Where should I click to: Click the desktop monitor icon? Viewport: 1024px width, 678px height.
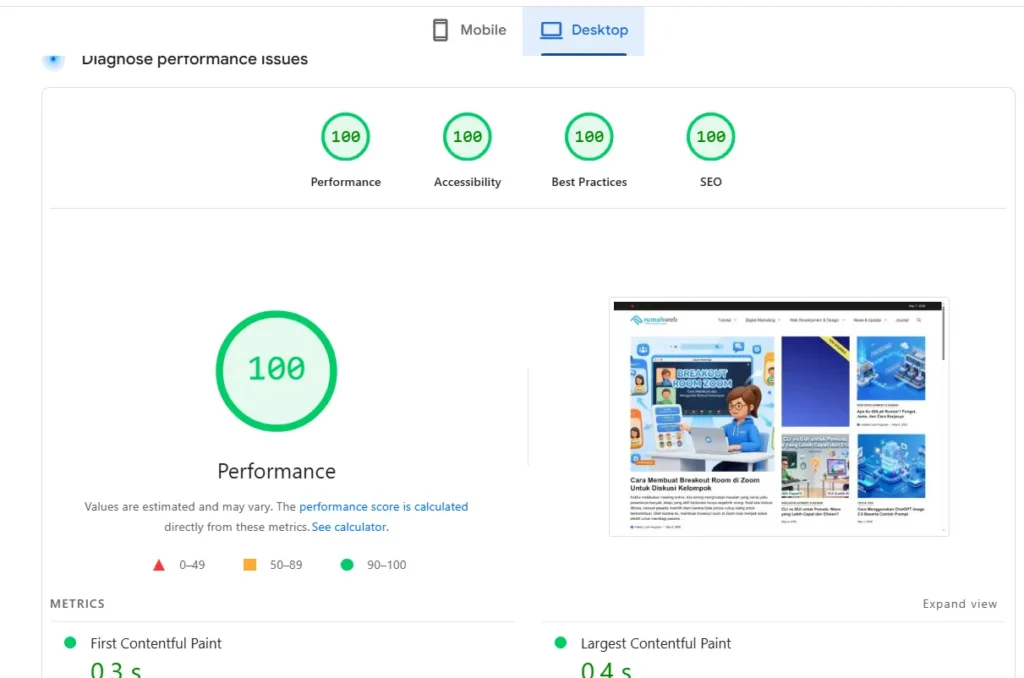pos(551,30)
